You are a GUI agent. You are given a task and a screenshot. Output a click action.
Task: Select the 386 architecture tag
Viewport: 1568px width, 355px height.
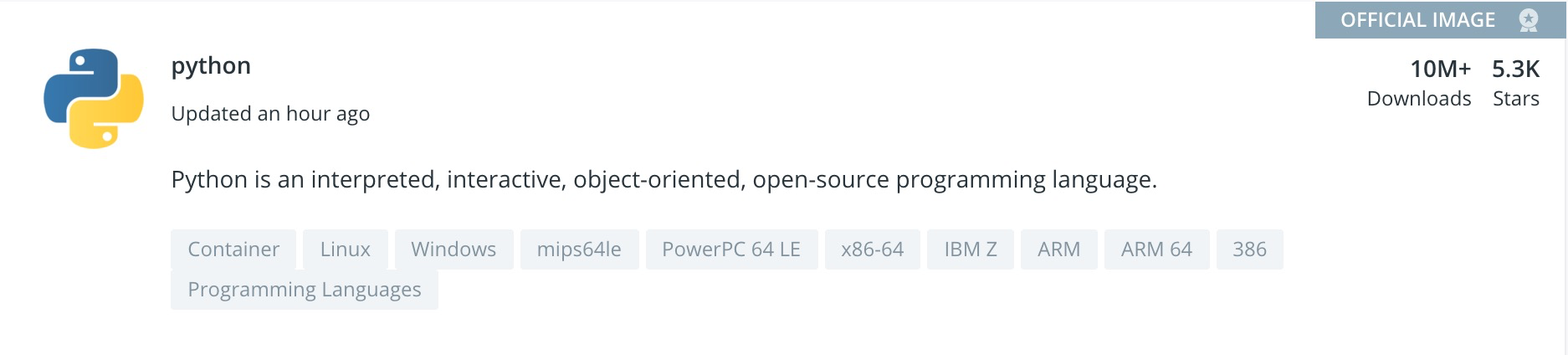click(1249, 250)
